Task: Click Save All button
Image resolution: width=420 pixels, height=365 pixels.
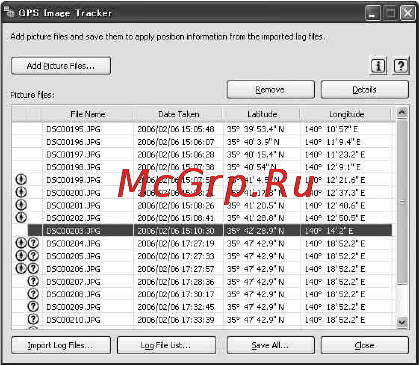Action: (x=271, y=345)
